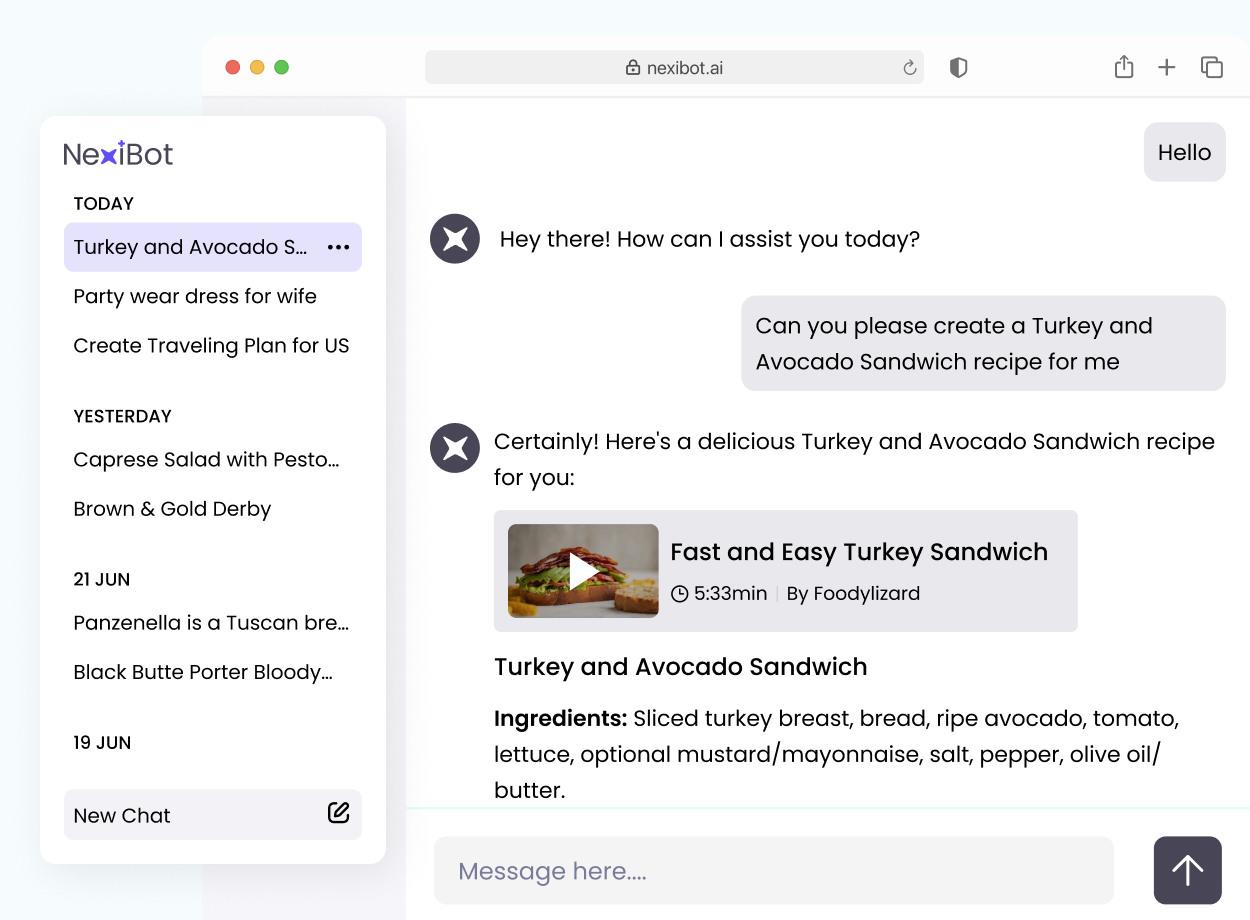Click the YESTERDAY section heading
The width and height of the screenshot is (1250, 920).
(x=122, y=416)
